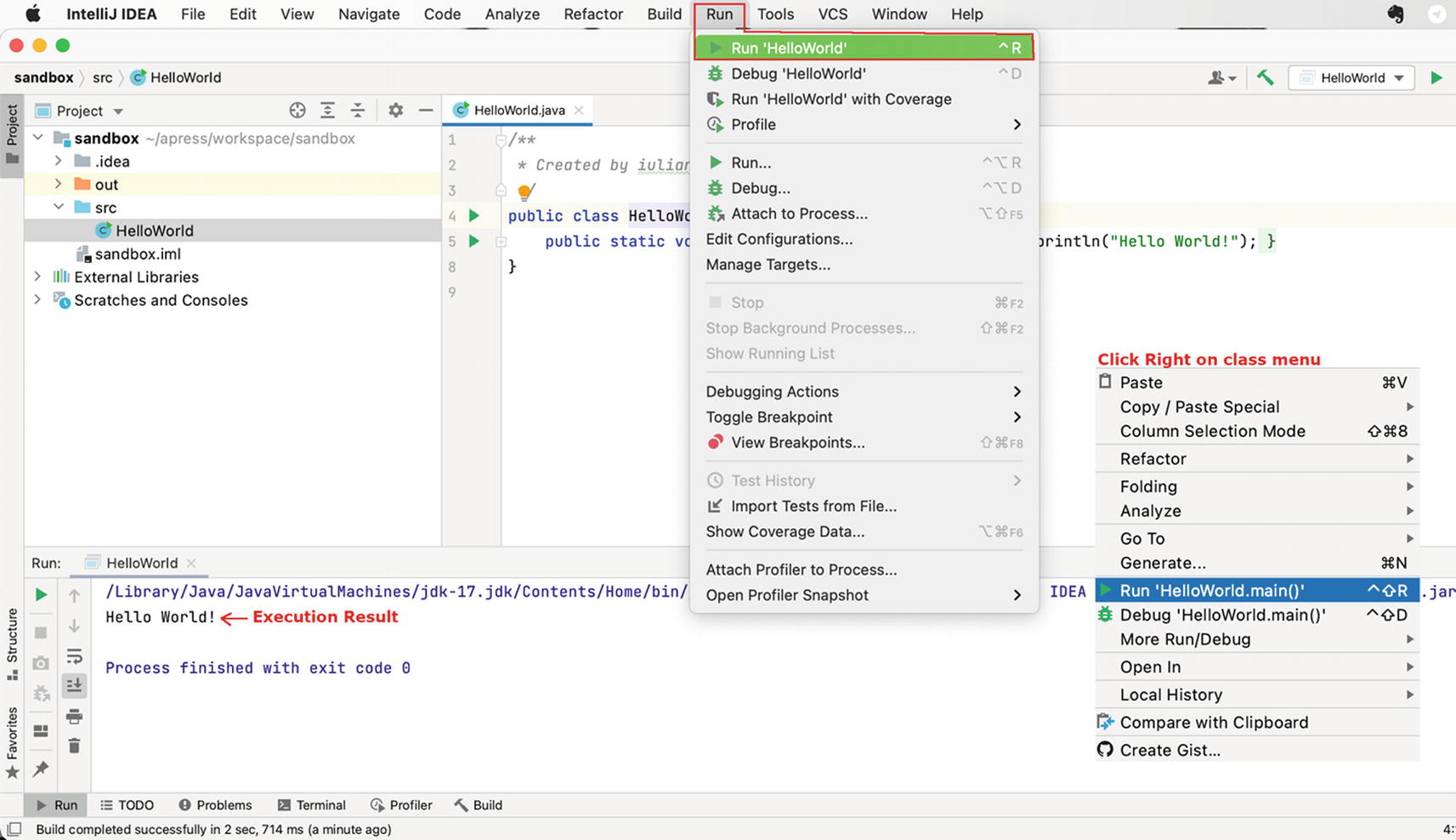Select View Breakpoints... menu item
The image size is (1456, 840).
864,442
